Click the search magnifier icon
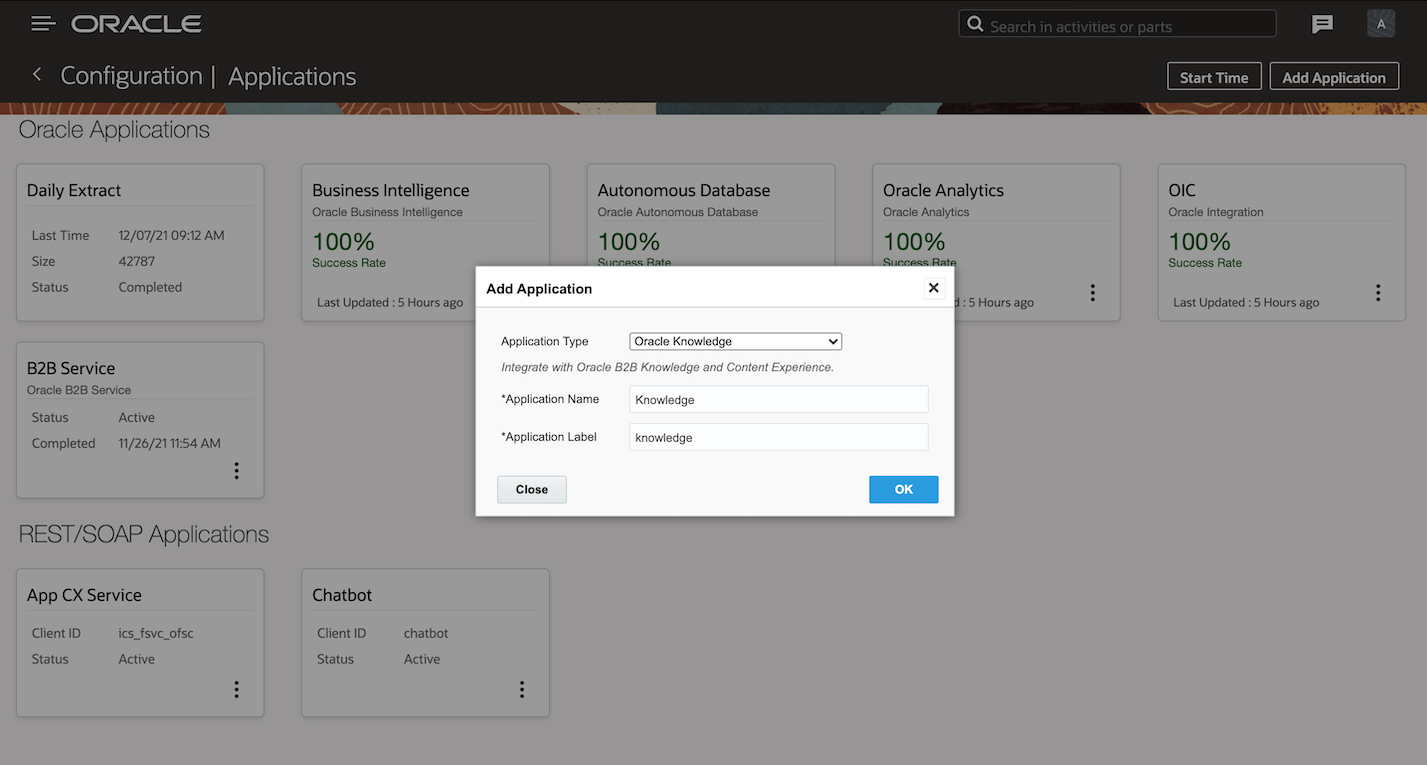 tap(975, 25)
